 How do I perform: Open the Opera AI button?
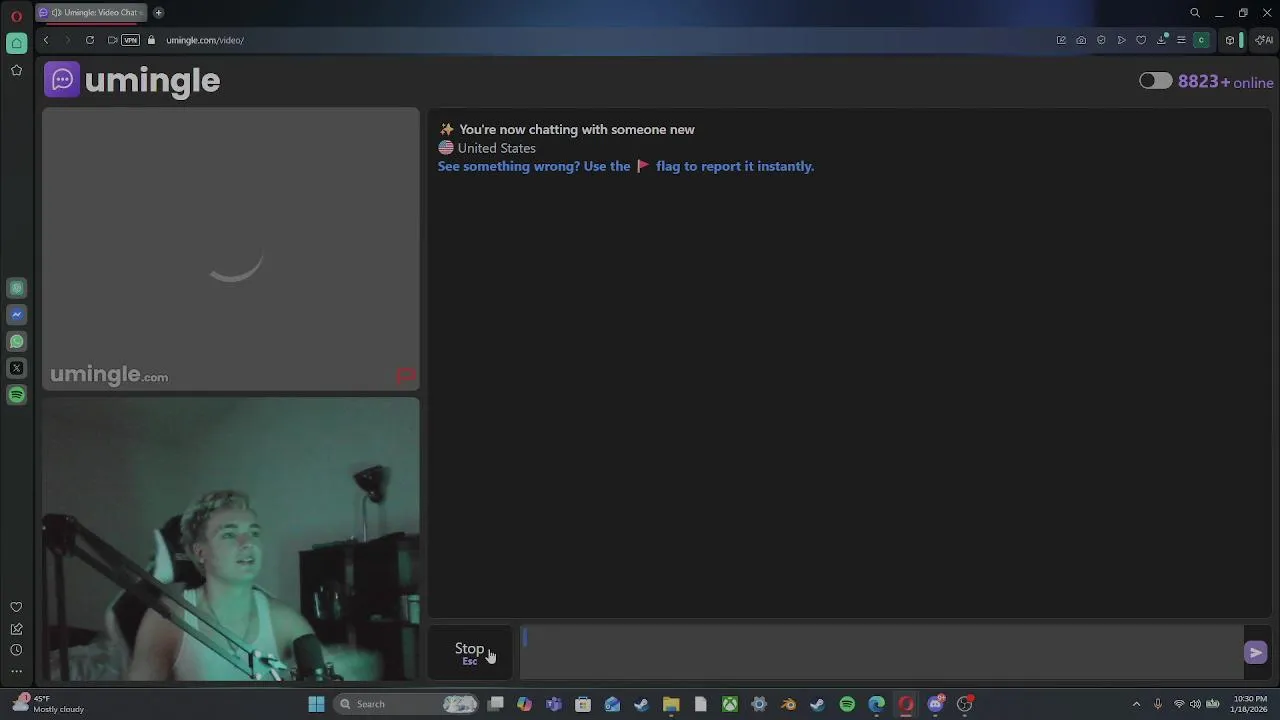[1264, 40]
